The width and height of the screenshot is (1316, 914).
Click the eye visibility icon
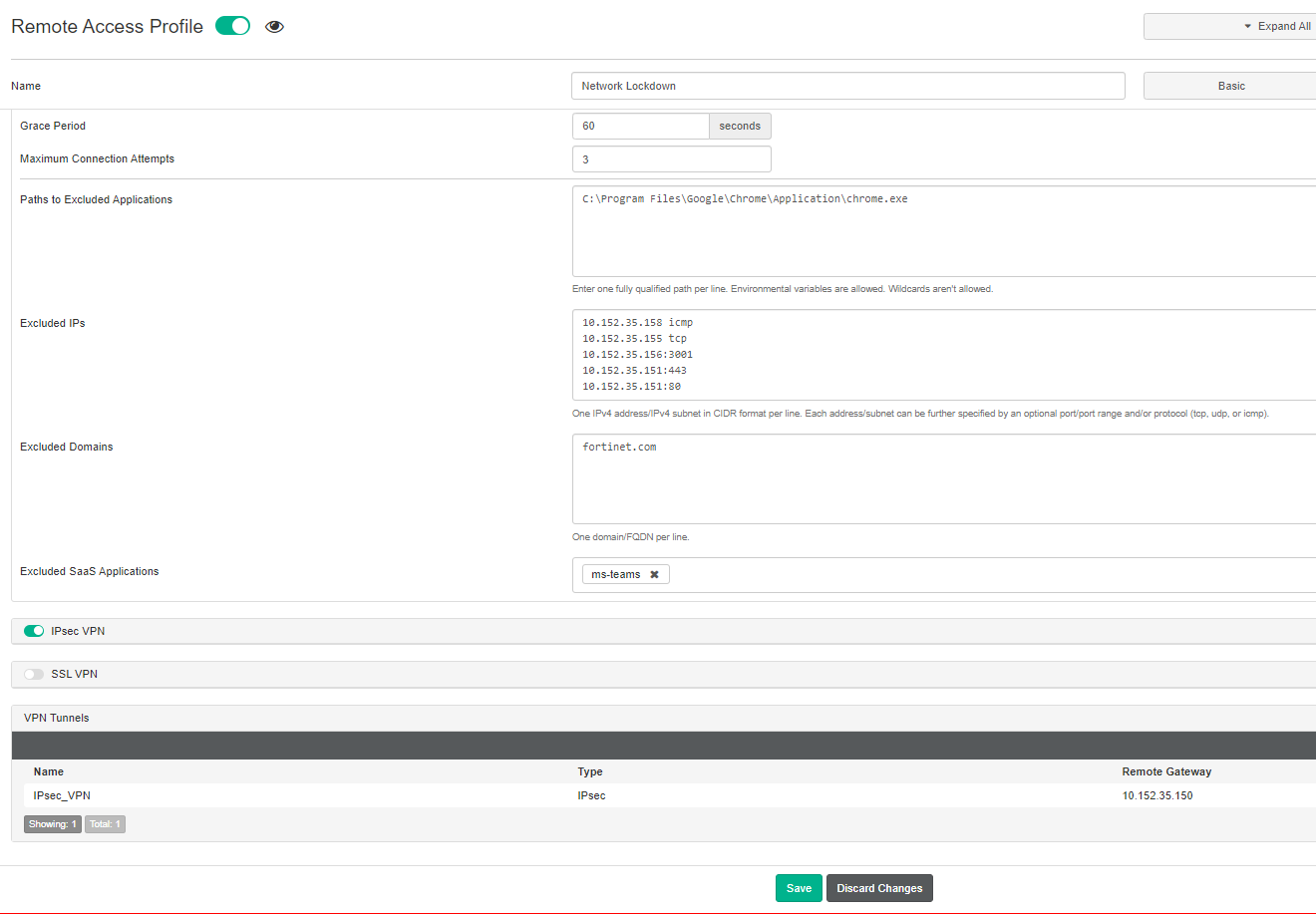(x=275, y=27)
